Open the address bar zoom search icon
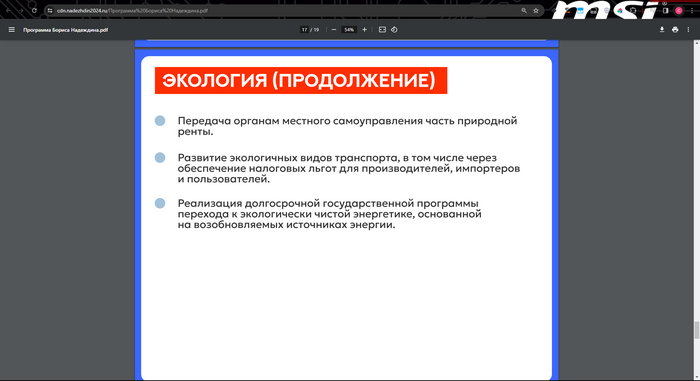 (524, 11)
